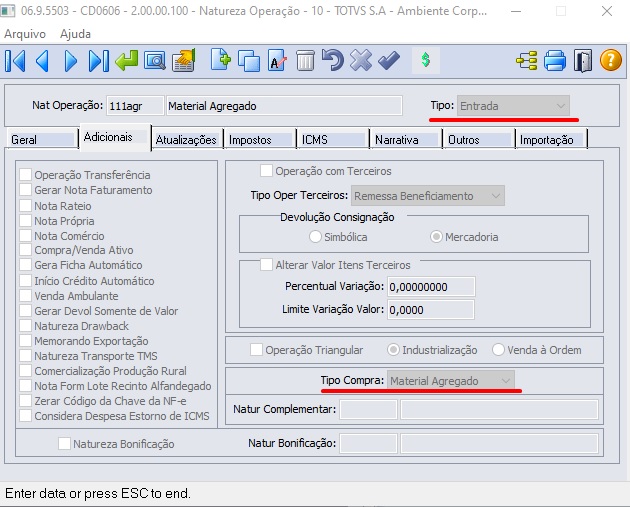Choose the Industrialização radio button
The width and height of the screenshot is (630, 507).
pyautogui.click(x=393, y=350)
